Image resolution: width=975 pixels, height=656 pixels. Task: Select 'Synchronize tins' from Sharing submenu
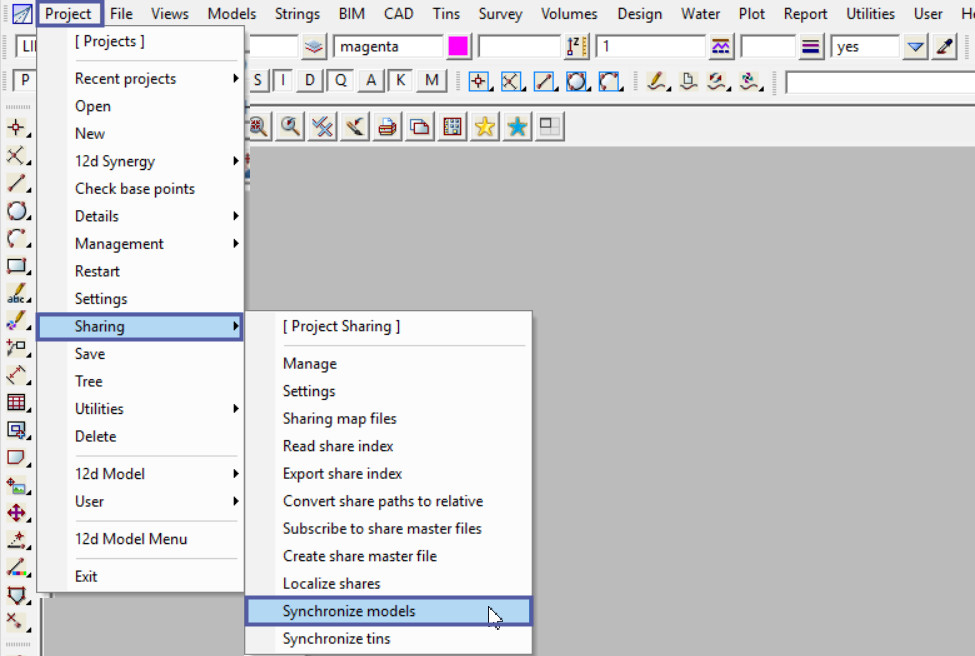pos(336,639)
